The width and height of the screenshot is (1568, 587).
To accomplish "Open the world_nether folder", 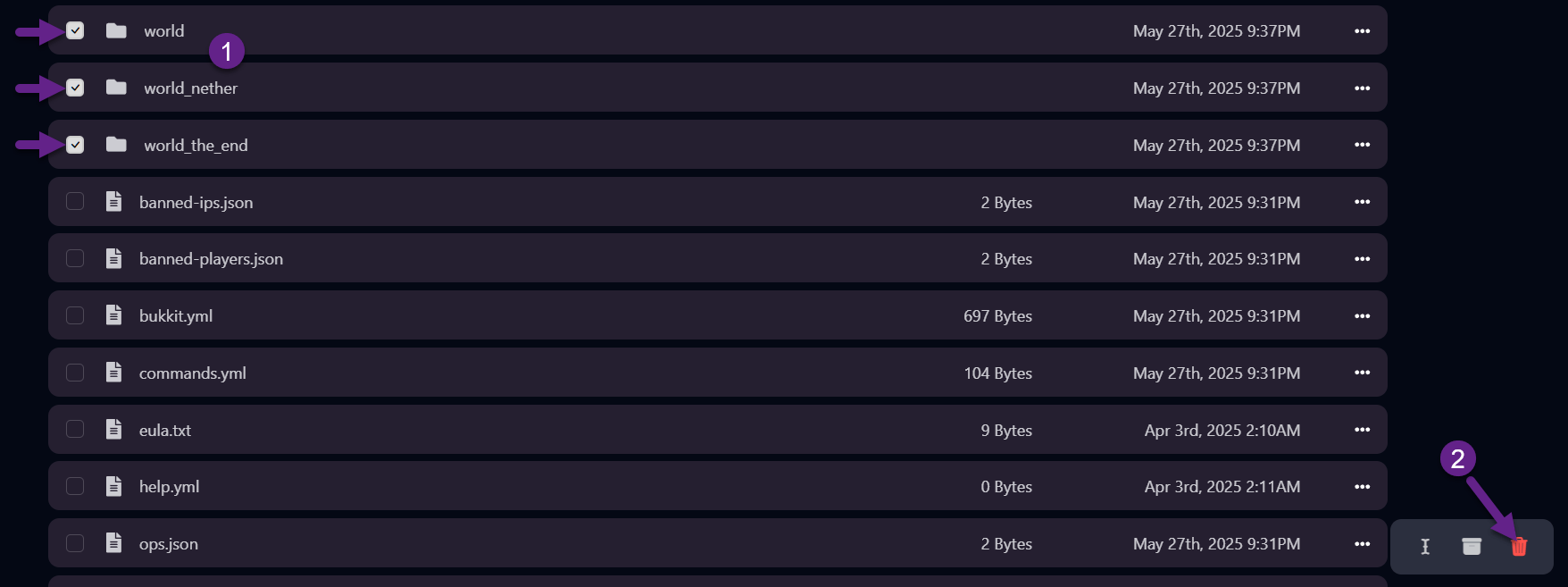I will pos(190,88).
